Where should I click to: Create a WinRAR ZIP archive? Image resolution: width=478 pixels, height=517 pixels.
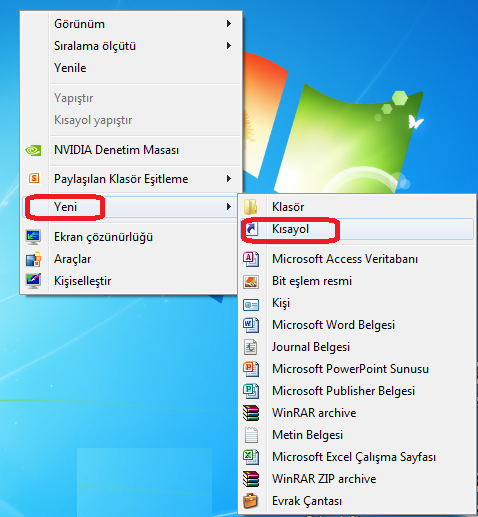(x=357, y=479)
